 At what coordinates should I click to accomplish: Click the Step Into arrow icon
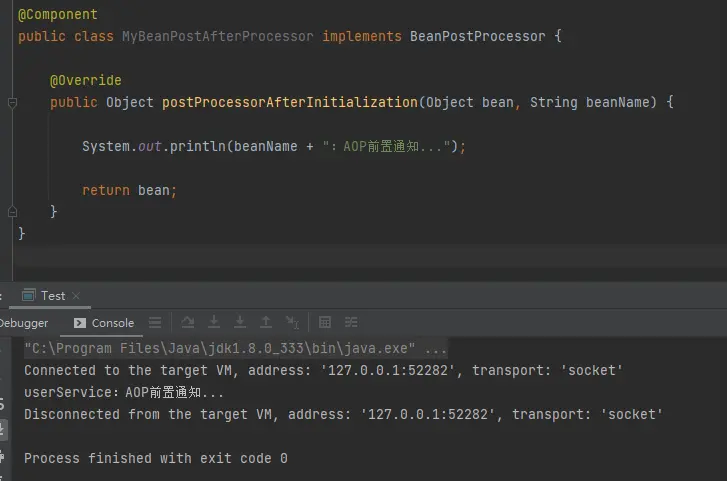click(214, 323)
